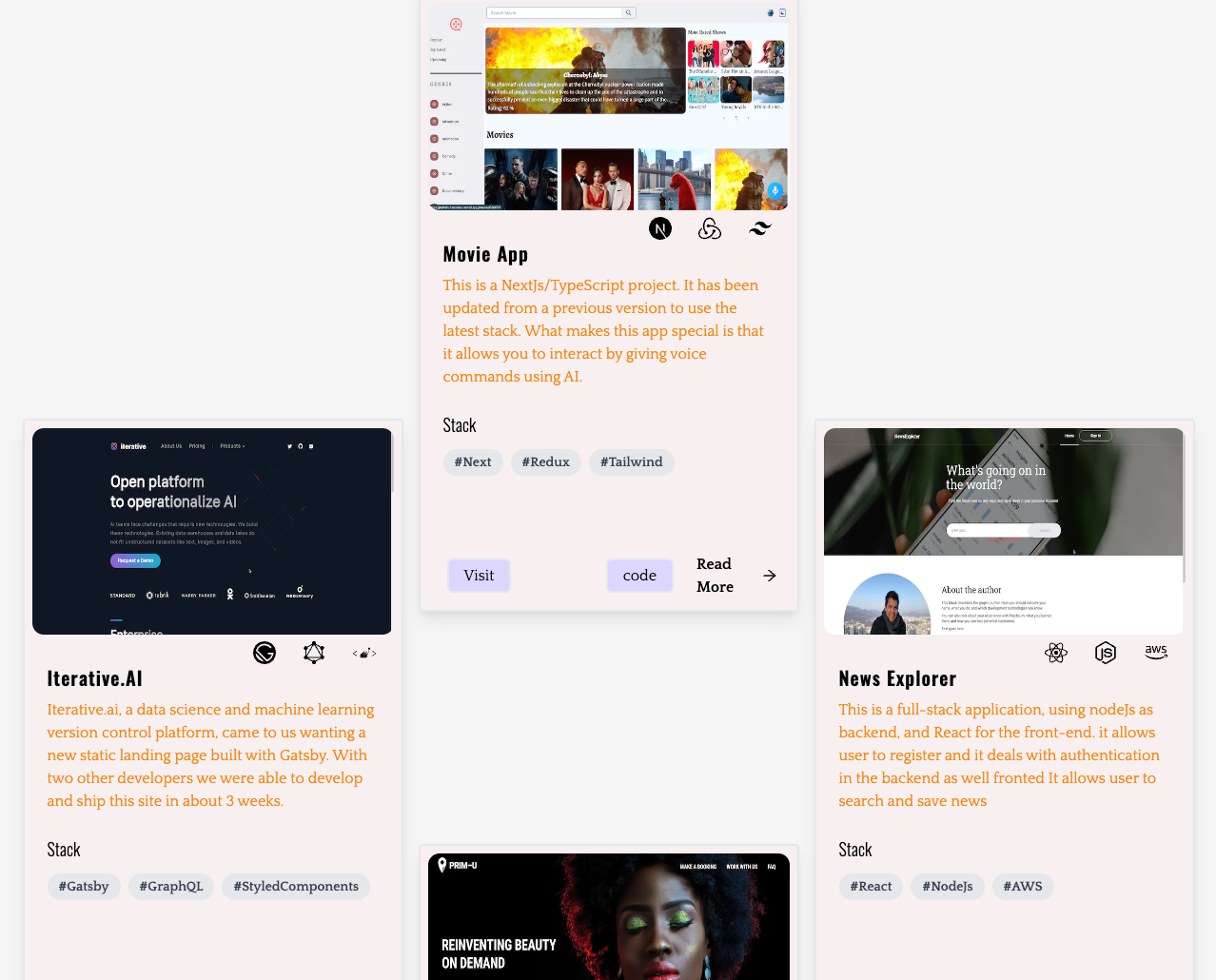The height and width of the screenshot is (980, 1216).
Task: Click the #Next stack tag
Action: (473, 462)
